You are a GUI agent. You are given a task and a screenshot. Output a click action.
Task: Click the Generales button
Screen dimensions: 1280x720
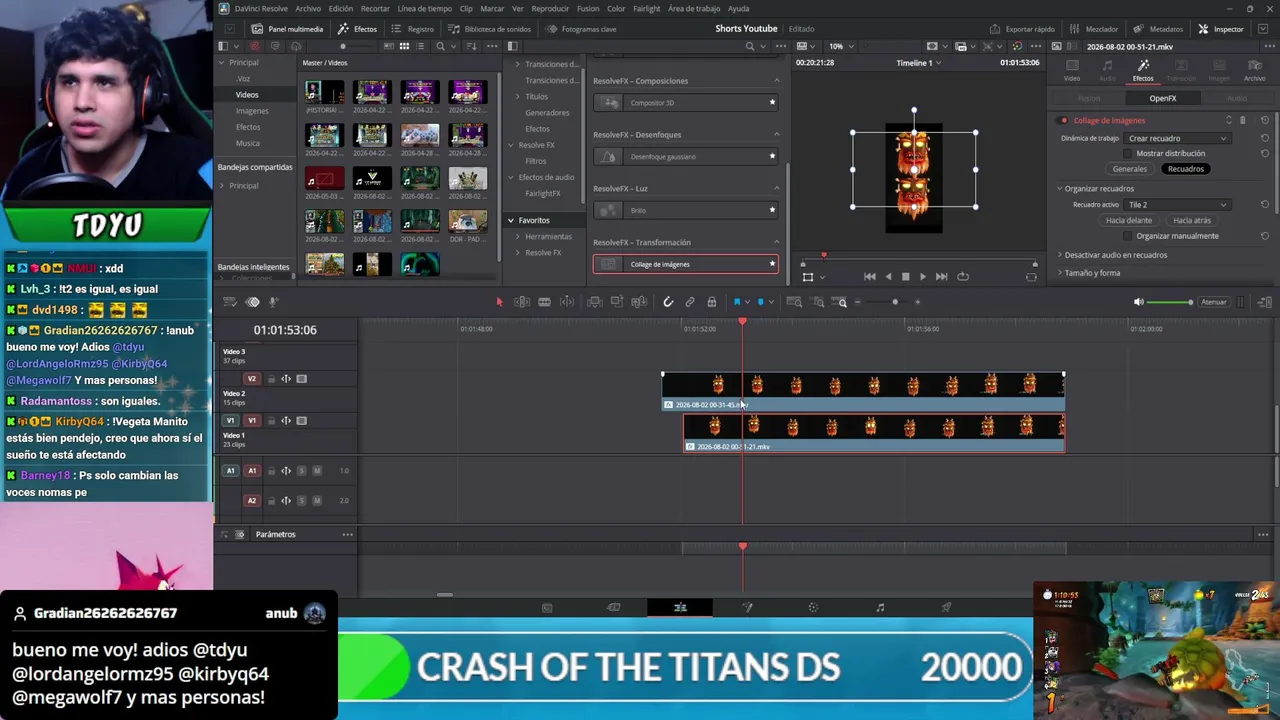(x=1130, y=169)
